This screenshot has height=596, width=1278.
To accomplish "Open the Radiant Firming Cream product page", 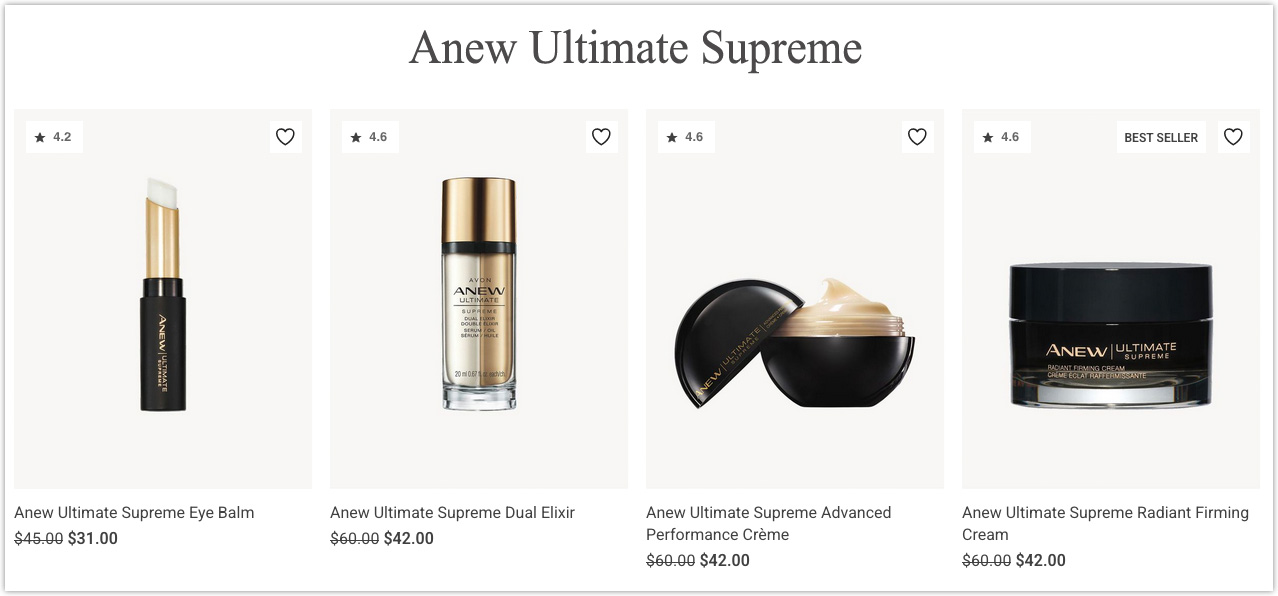I will point(1105,523).
